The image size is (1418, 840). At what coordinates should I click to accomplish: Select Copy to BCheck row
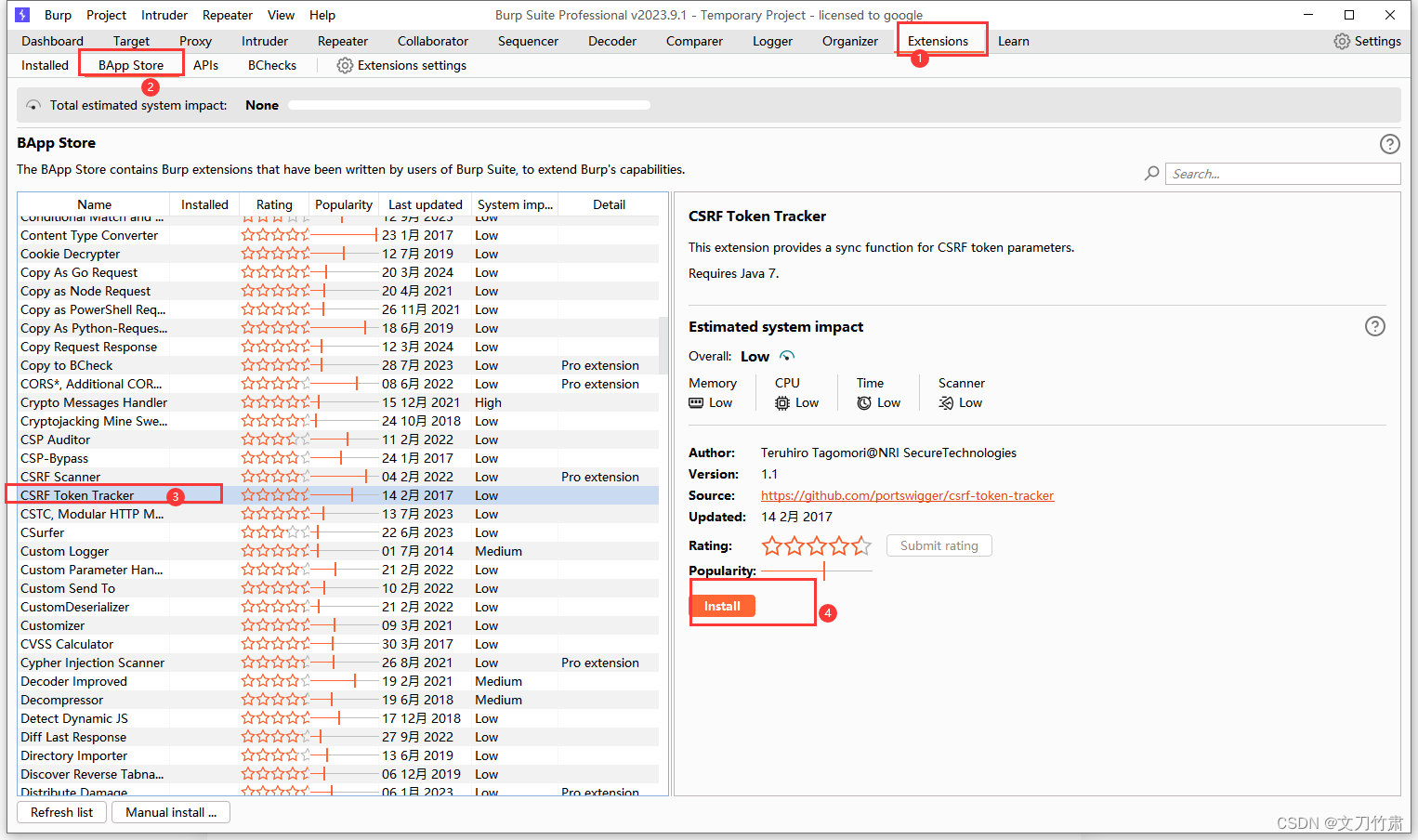pos(338,365)
